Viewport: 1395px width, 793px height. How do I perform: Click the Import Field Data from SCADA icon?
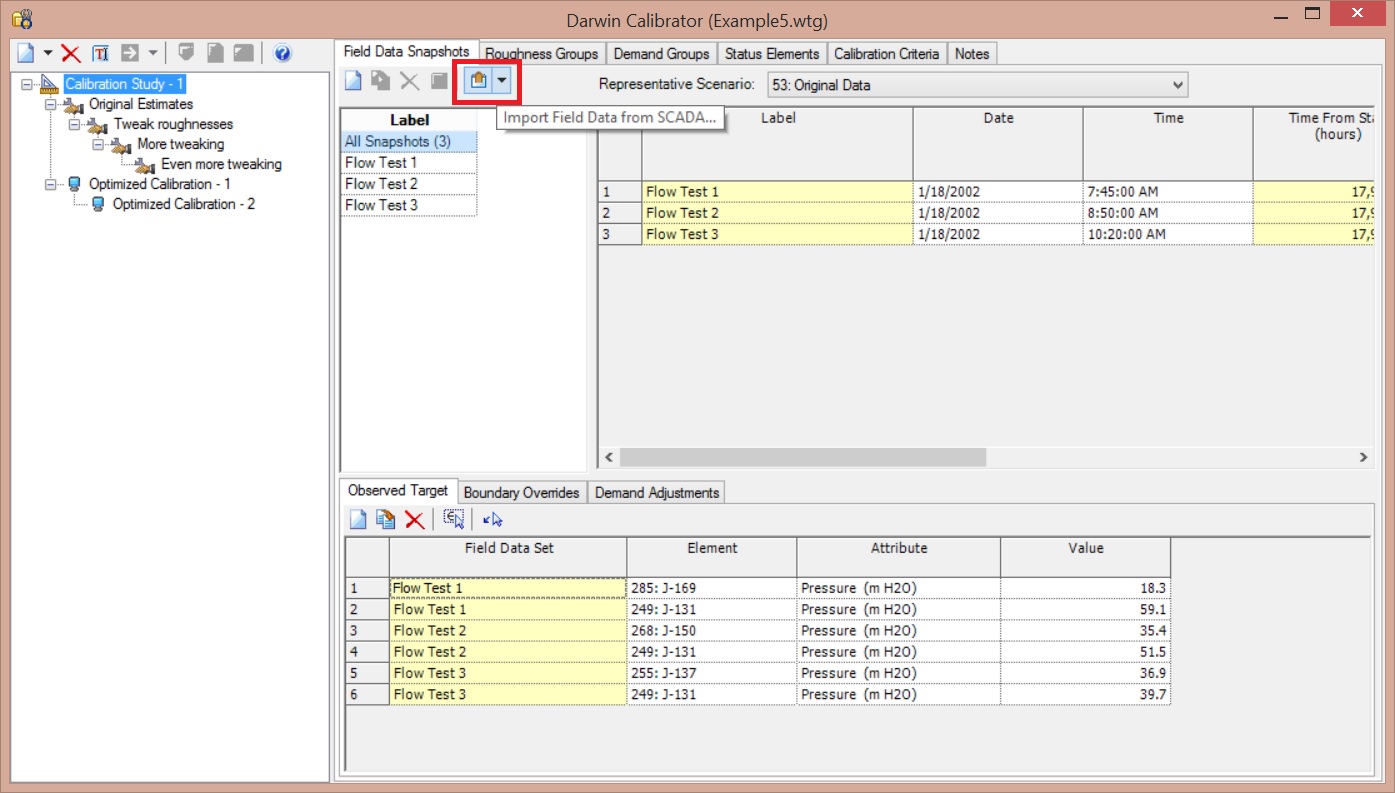[479, 82]
